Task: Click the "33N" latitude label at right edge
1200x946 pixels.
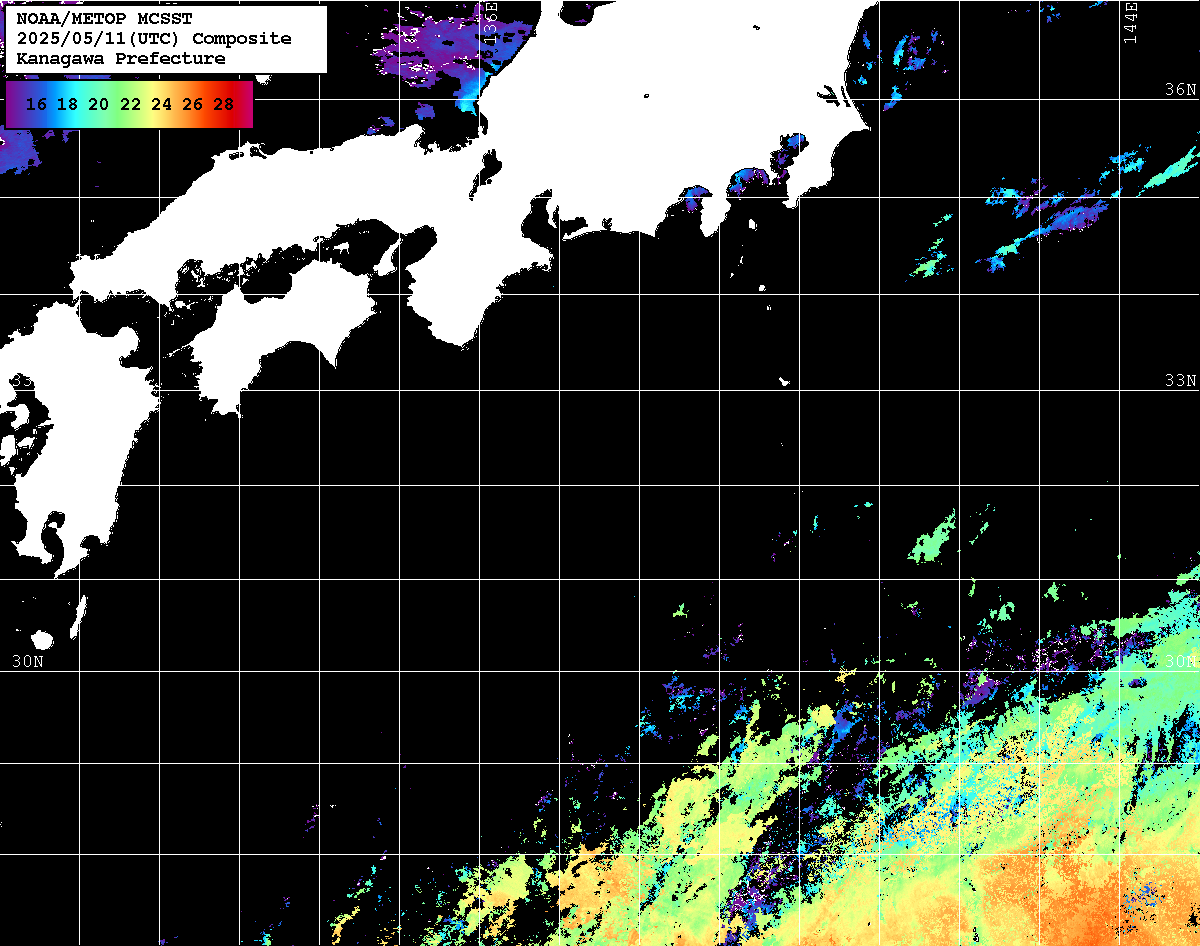Action: point(1181,380)
